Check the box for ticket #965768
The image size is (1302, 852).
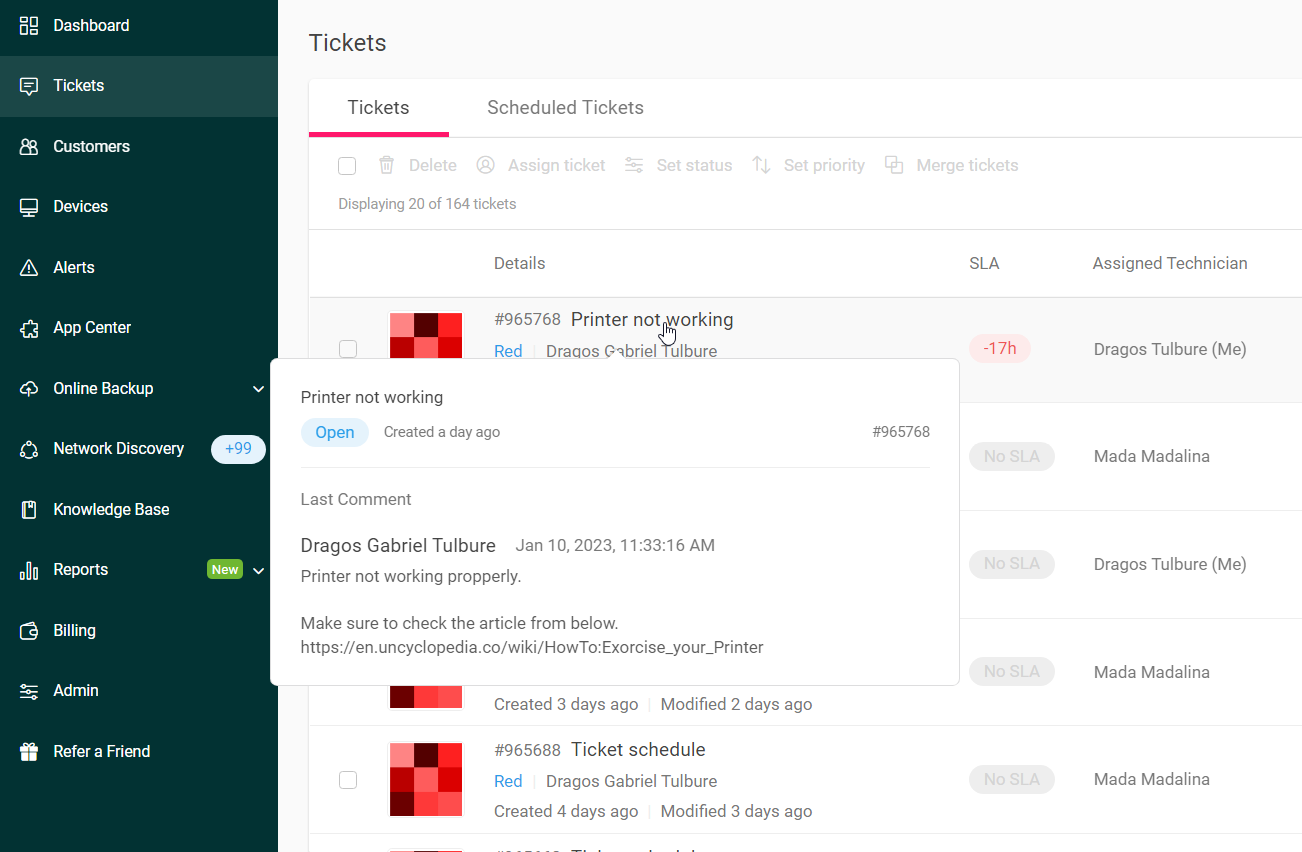tap(348, 349)
